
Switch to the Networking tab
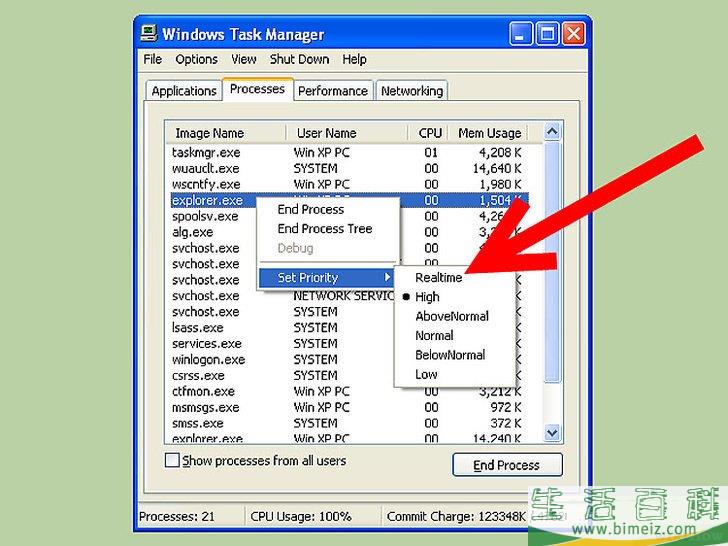(x=412, y=91)
